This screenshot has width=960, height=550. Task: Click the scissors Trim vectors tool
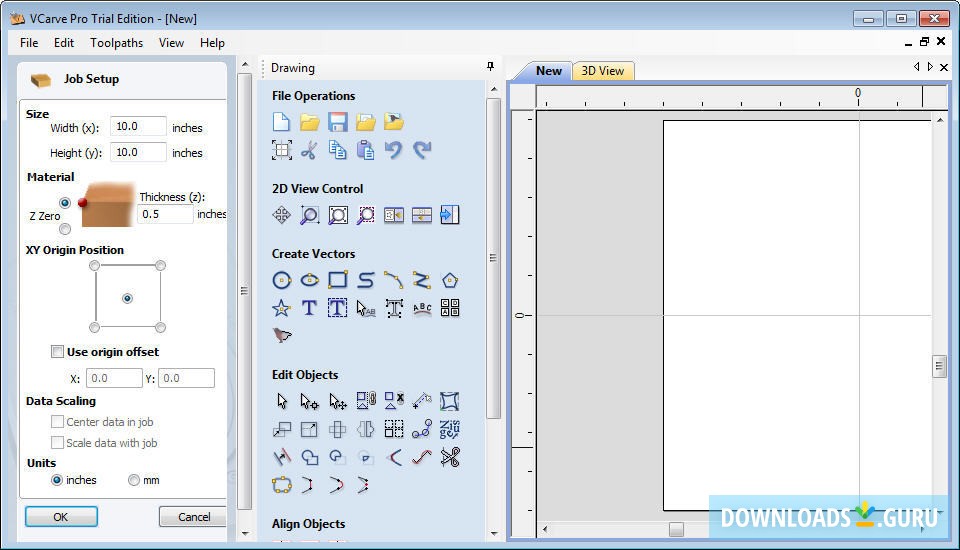(x=450, y=458)
